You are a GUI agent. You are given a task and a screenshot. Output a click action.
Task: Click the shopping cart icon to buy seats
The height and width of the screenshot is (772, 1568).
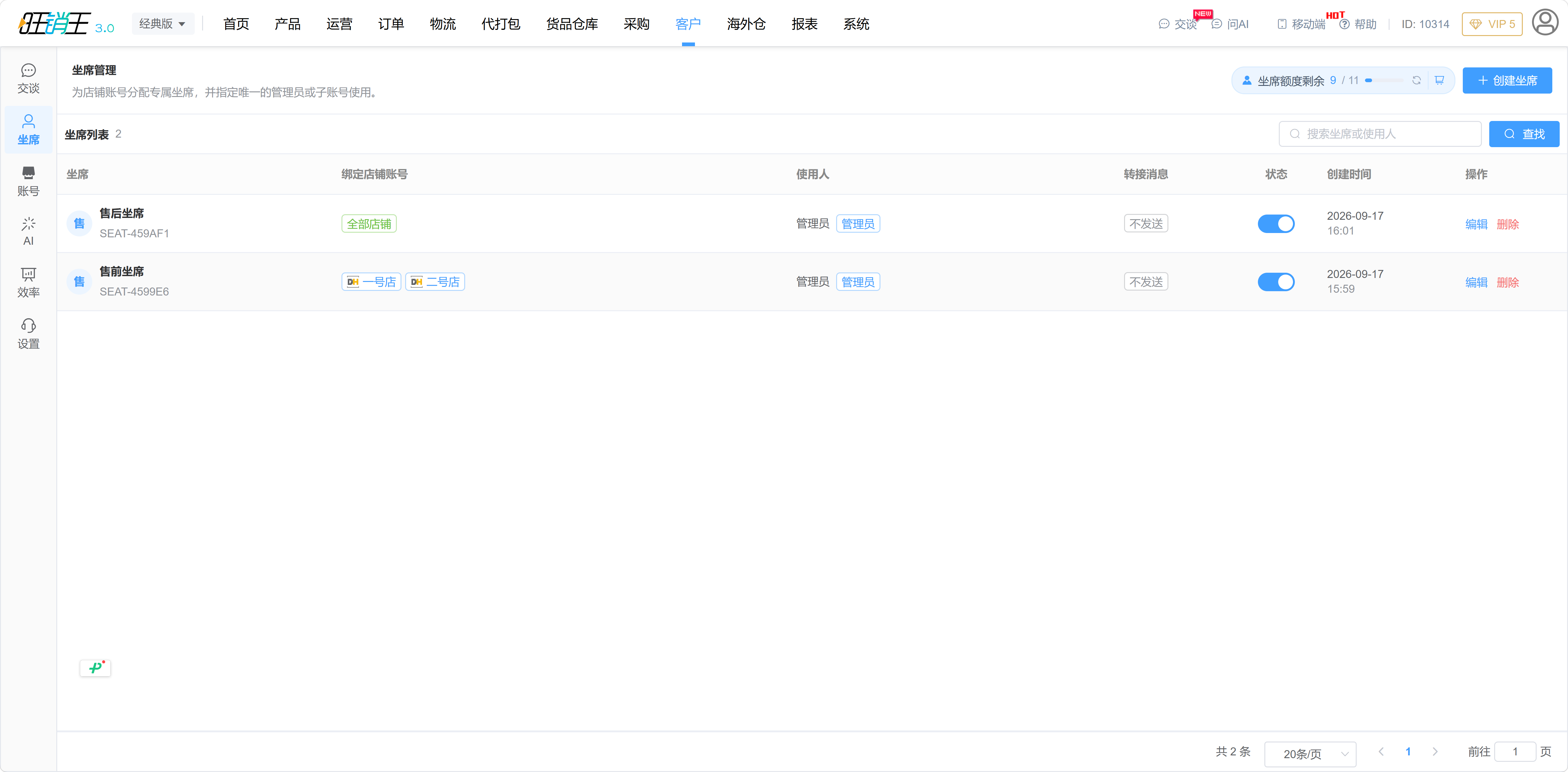coord(1439,80)
